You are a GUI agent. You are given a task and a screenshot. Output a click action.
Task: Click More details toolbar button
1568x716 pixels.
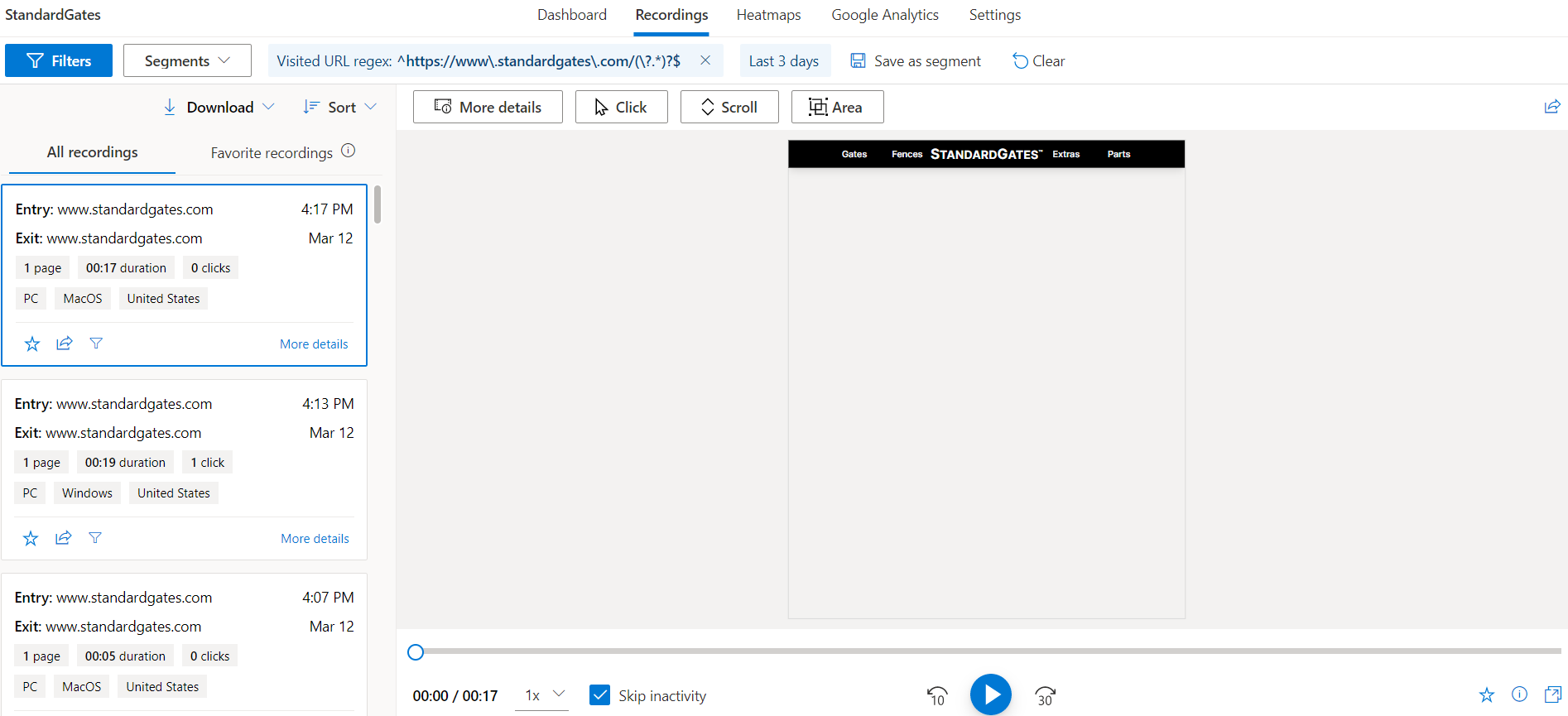coord(488,107)
